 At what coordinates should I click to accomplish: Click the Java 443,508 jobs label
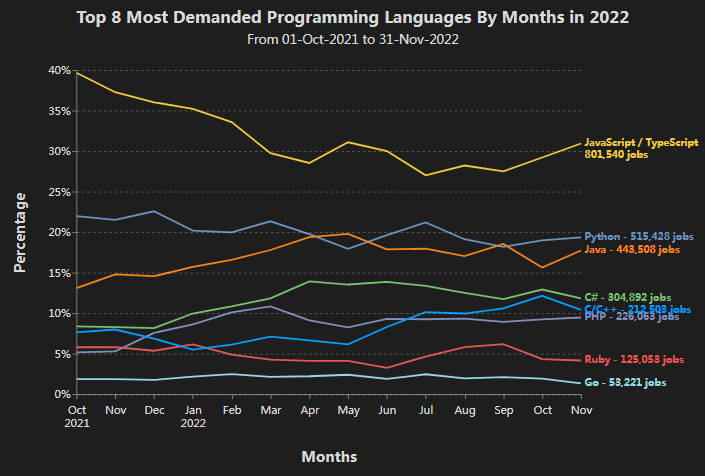click(632, 250)
